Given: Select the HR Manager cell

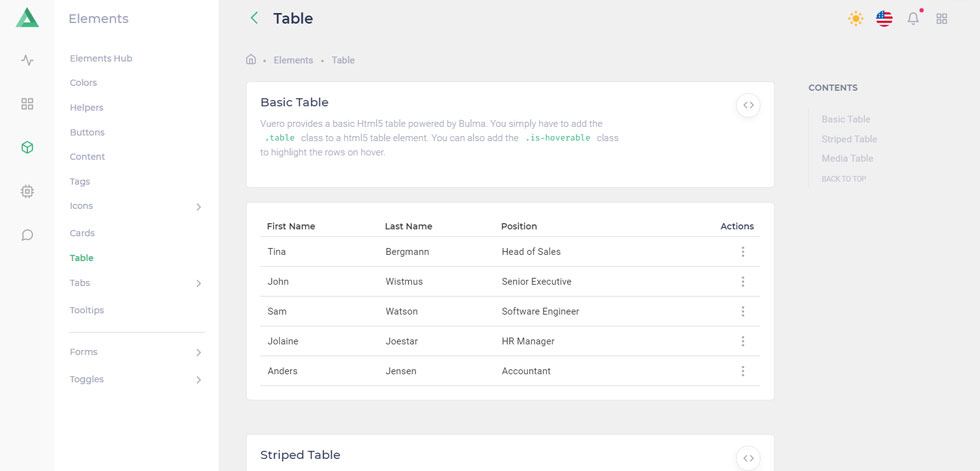Looking at the screenshot, I should (x=528, y=341).
